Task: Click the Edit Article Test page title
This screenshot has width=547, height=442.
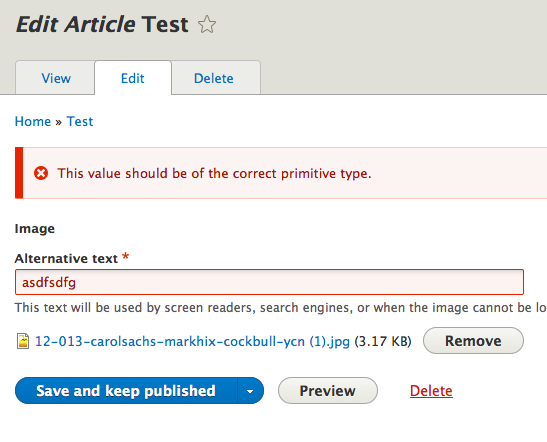Action: point(102,24)
